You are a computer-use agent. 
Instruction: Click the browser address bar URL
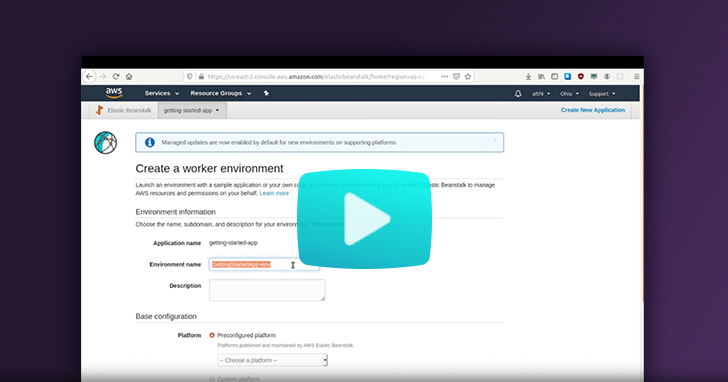[316, 77]
